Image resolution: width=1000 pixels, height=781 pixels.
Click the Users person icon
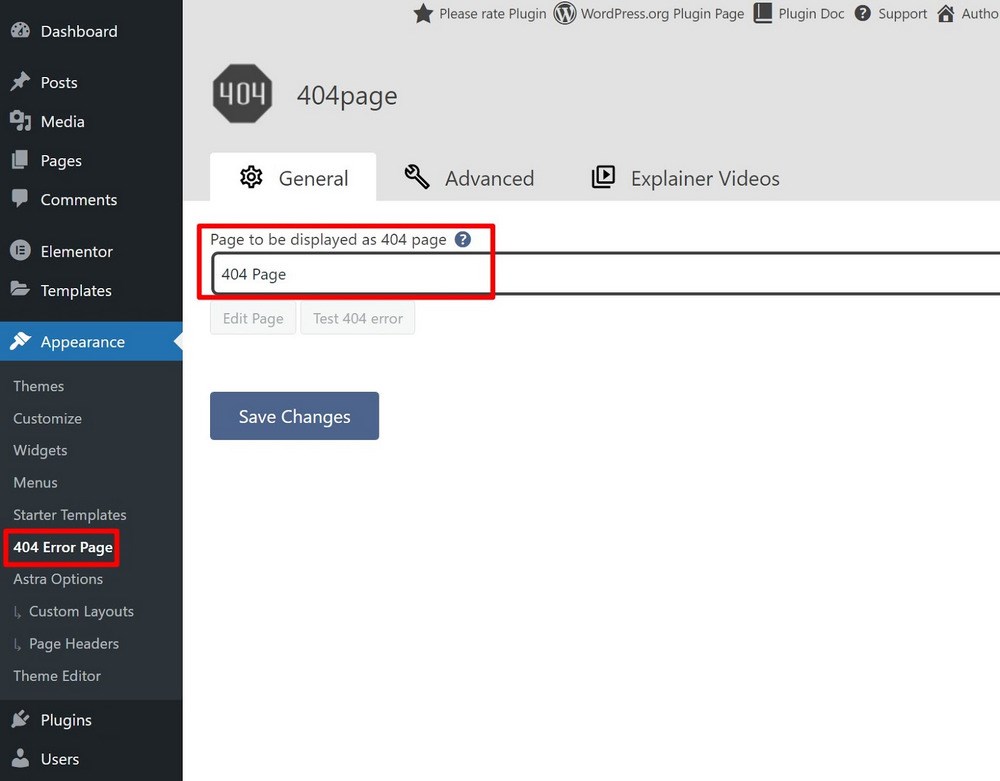[20, 758]
